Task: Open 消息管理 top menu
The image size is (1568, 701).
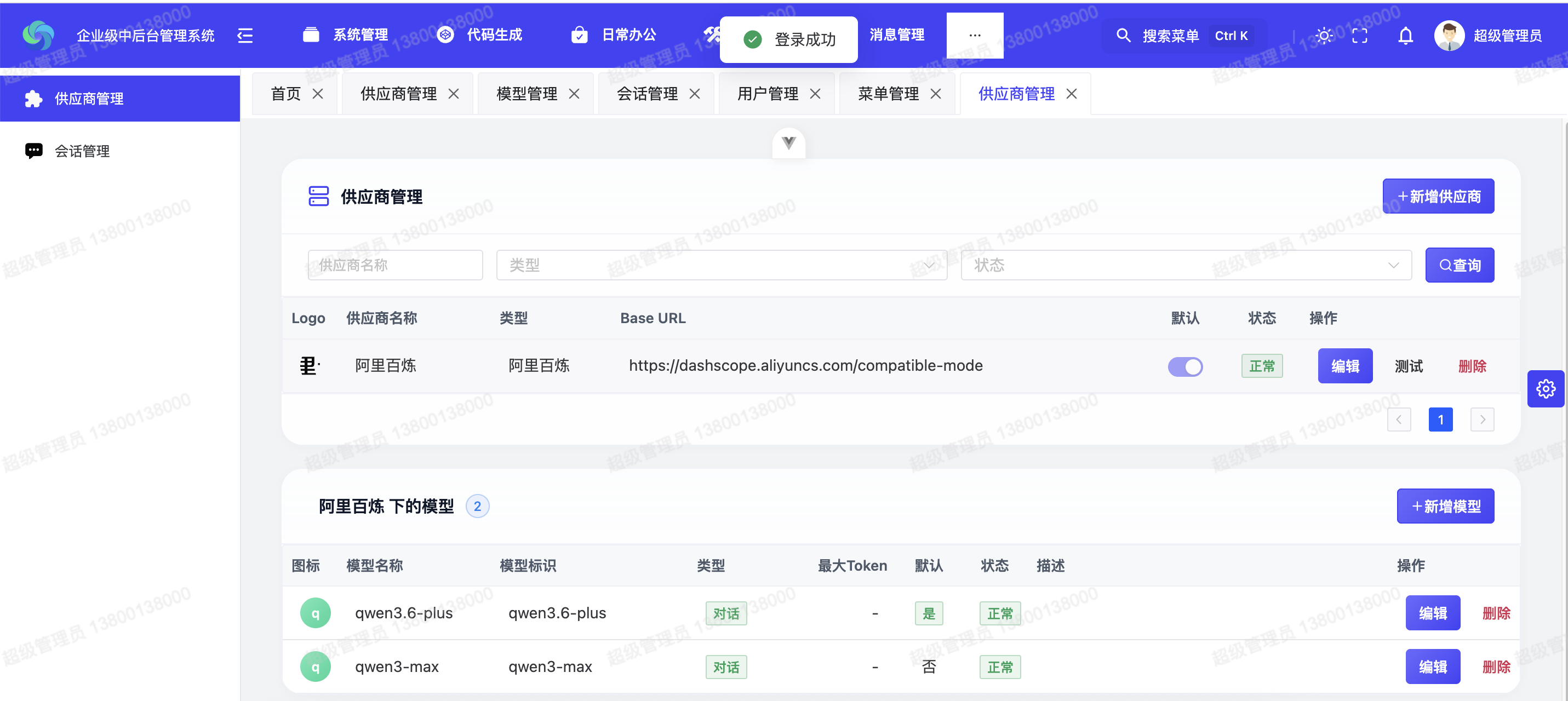Action: coord(897,35)
